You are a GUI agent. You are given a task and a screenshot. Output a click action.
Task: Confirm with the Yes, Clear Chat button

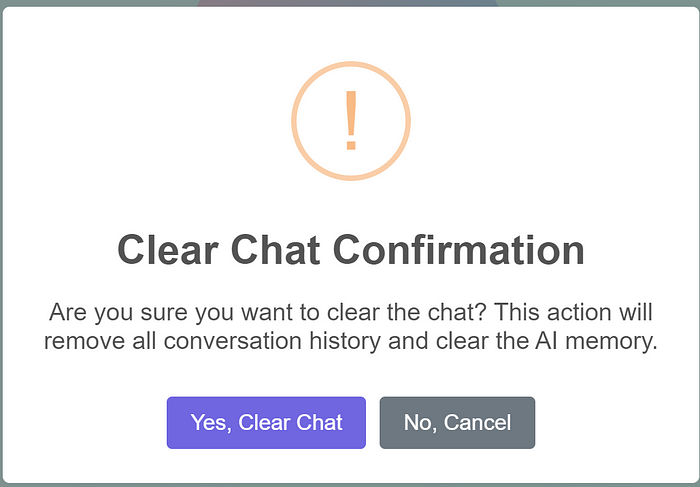(x=266, y=423)
